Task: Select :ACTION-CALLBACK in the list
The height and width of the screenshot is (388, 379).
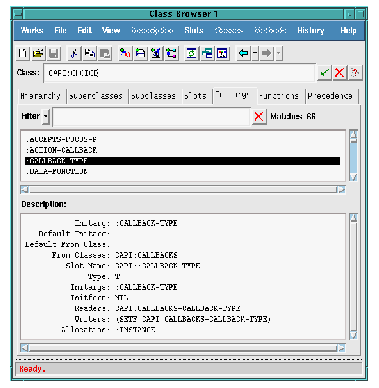Action: click(x=182, y=150)
